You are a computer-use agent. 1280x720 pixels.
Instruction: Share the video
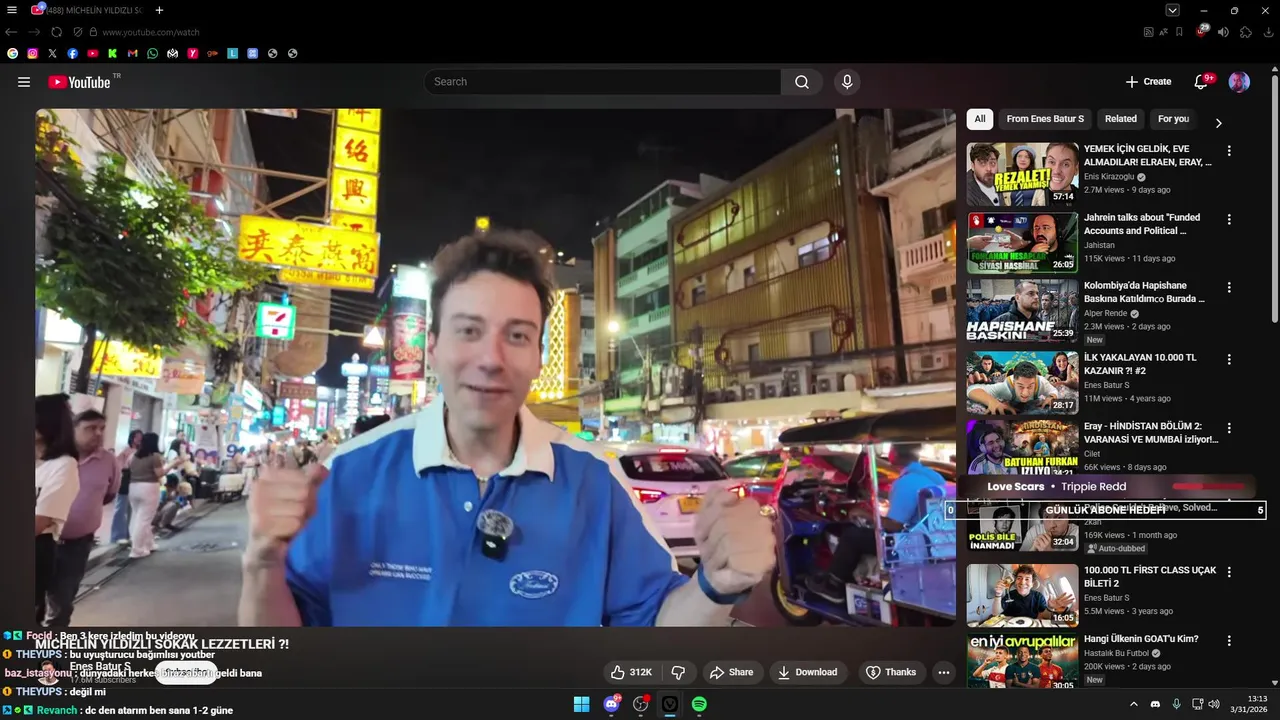click(x=731, y=672)
